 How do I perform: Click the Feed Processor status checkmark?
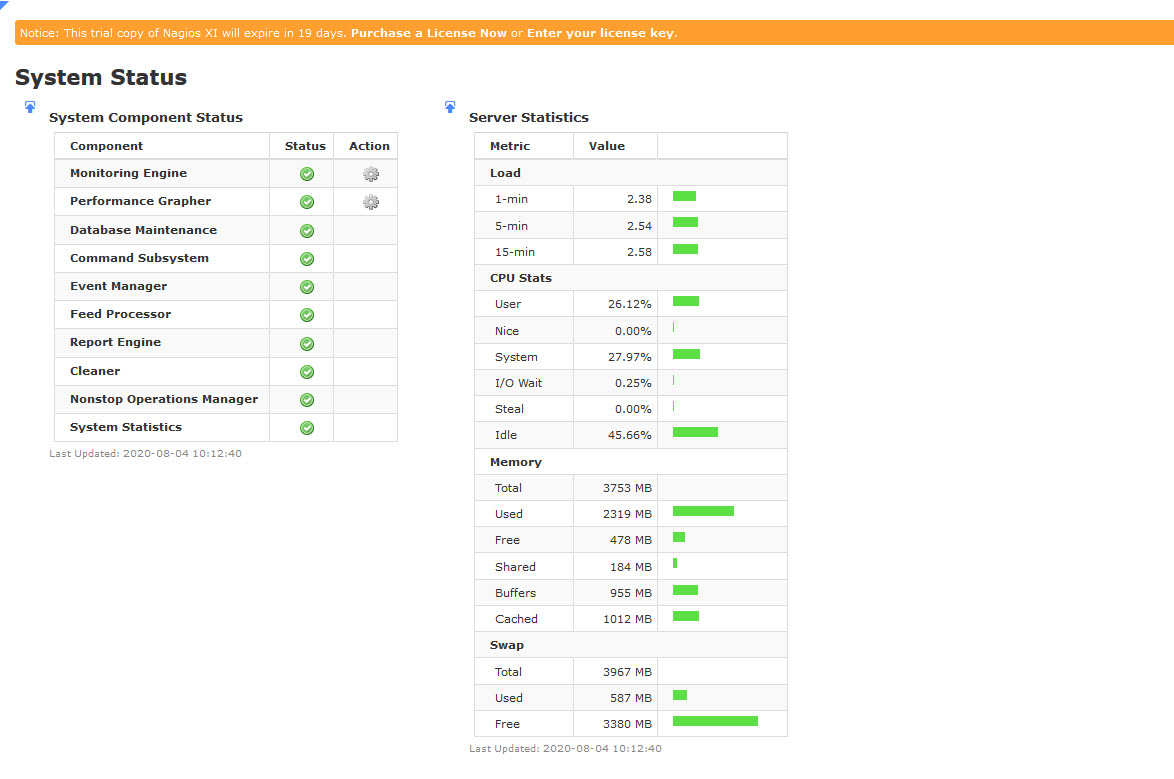(307, 315)
